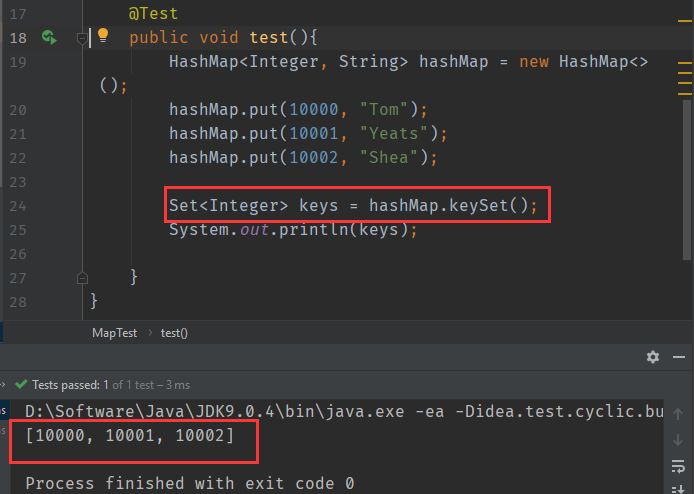Collapse the test() method fold marker at line 18
Screen dimensions: 694x494
(x=82, y=39)
